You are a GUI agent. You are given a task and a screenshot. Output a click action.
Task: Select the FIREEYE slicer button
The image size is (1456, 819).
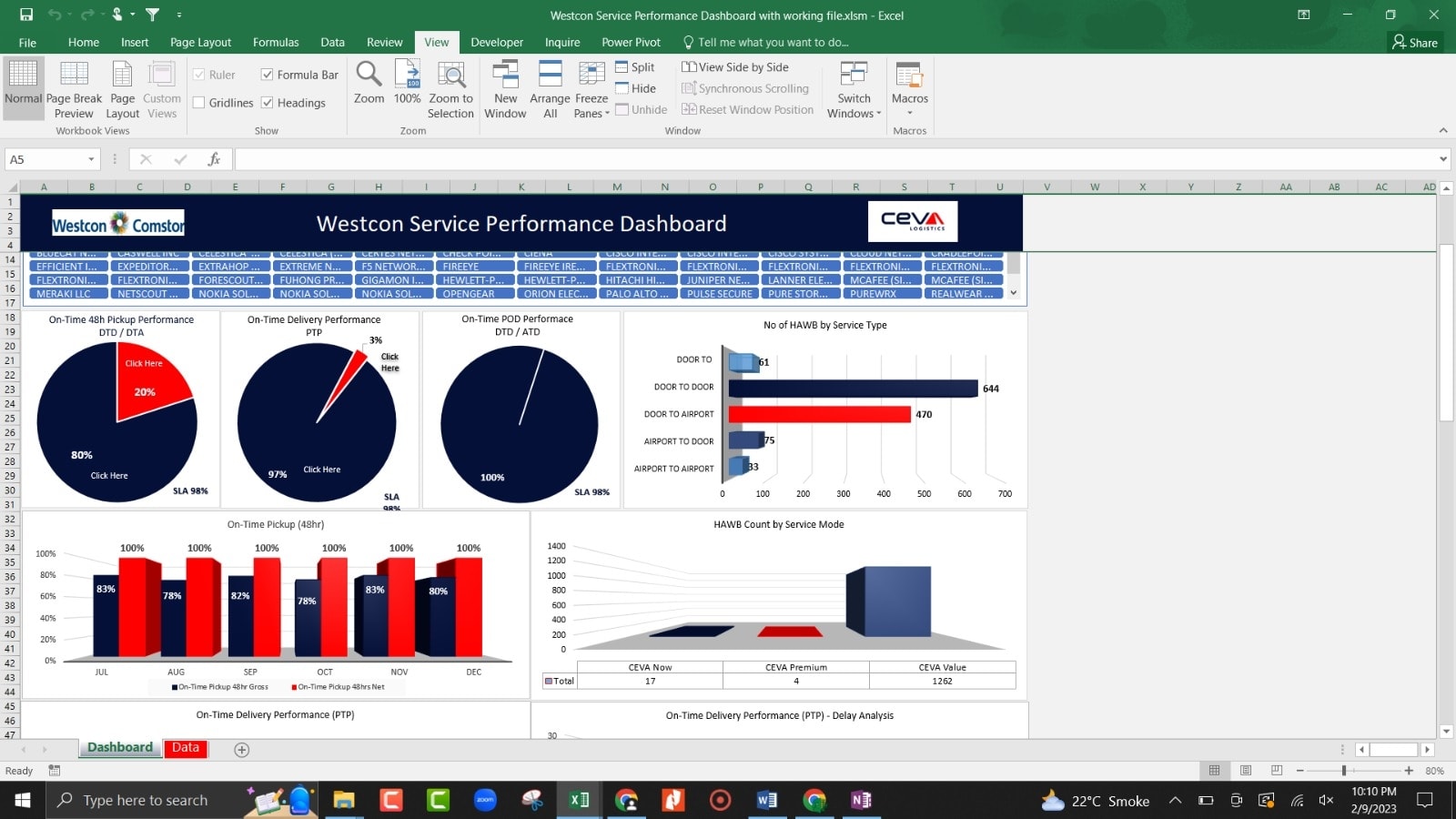(x=475, y=267)
